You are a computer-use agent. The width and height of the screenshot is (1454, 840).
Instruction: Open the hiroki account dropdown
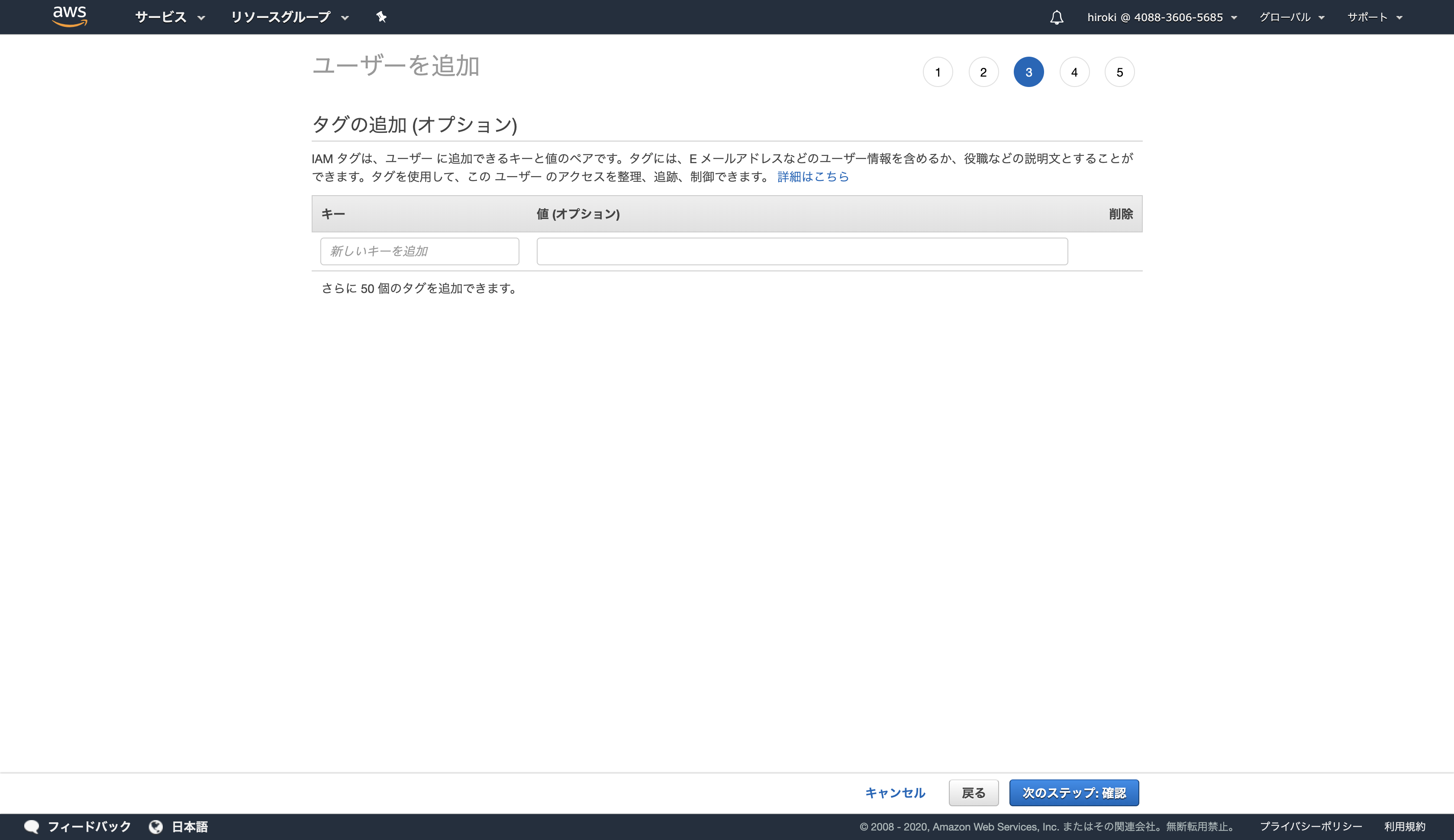point(1161,17)
